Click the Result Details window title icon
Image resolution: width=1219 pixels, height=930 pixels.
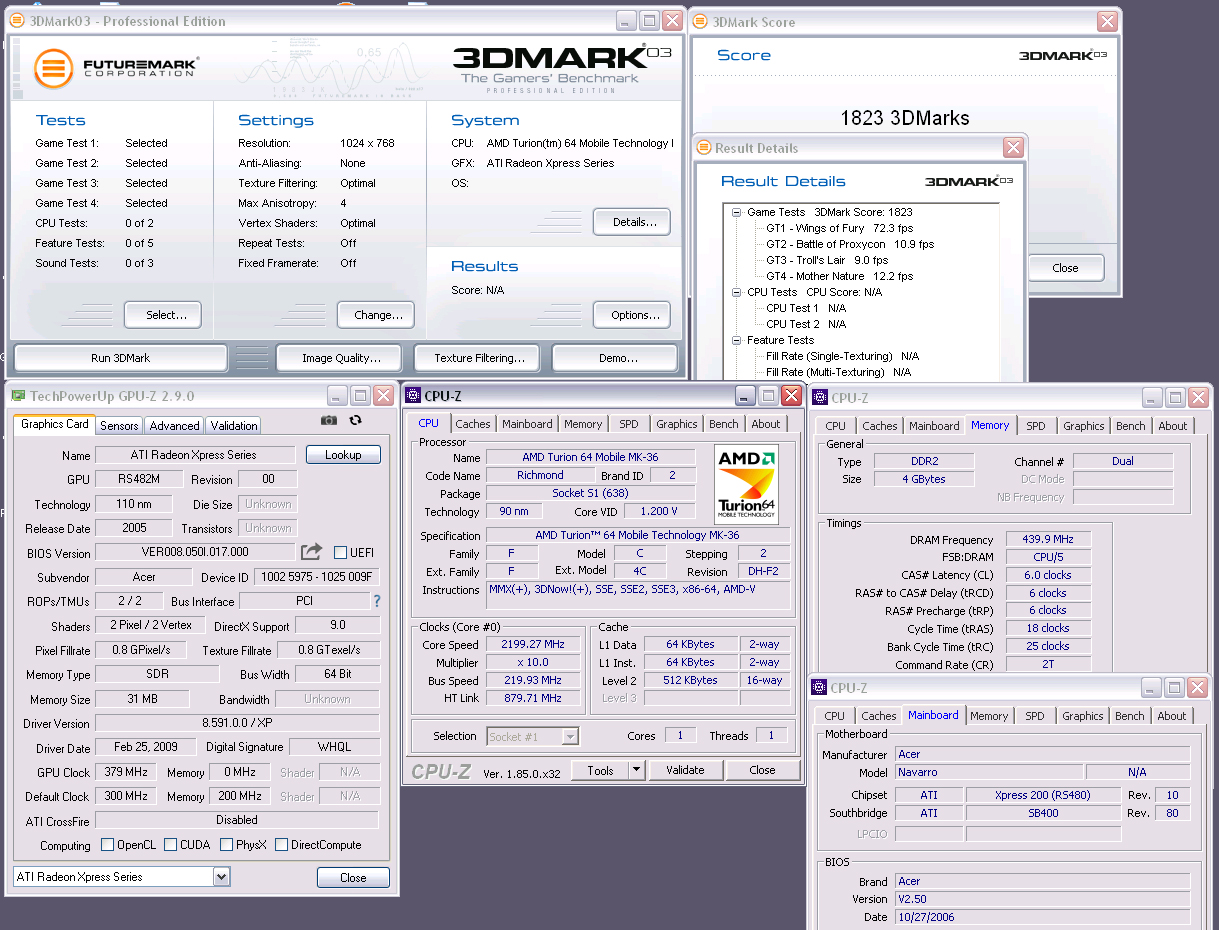(703, 148)
